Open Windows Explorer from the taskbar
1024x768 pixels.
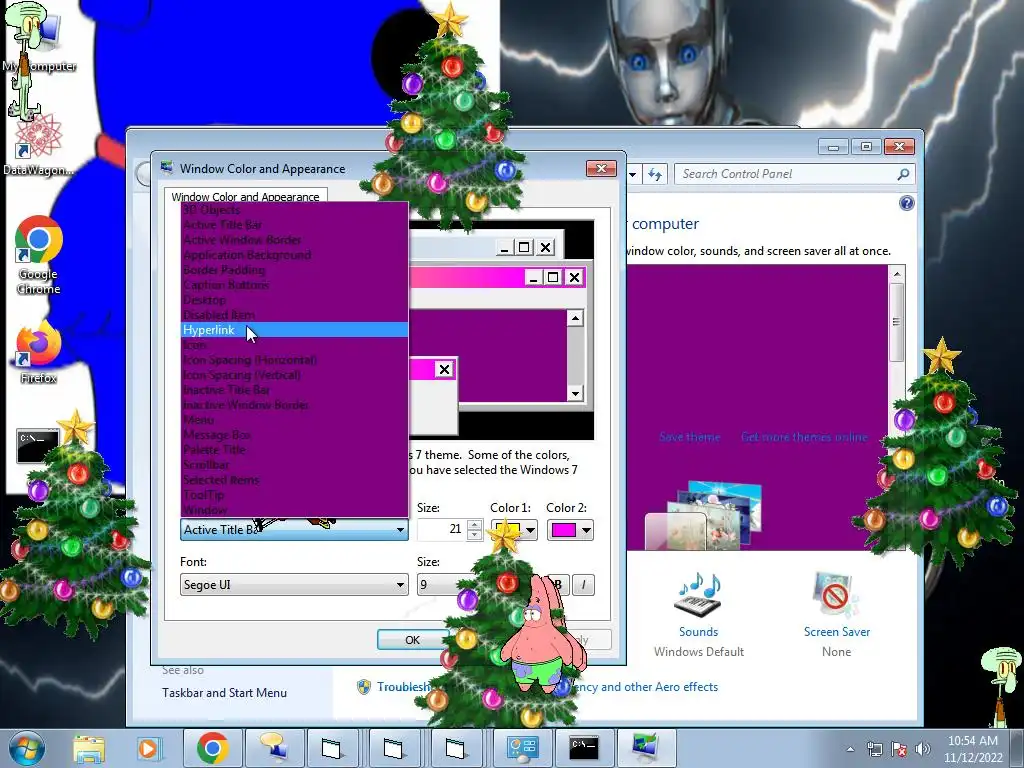(x=89, y=748)
